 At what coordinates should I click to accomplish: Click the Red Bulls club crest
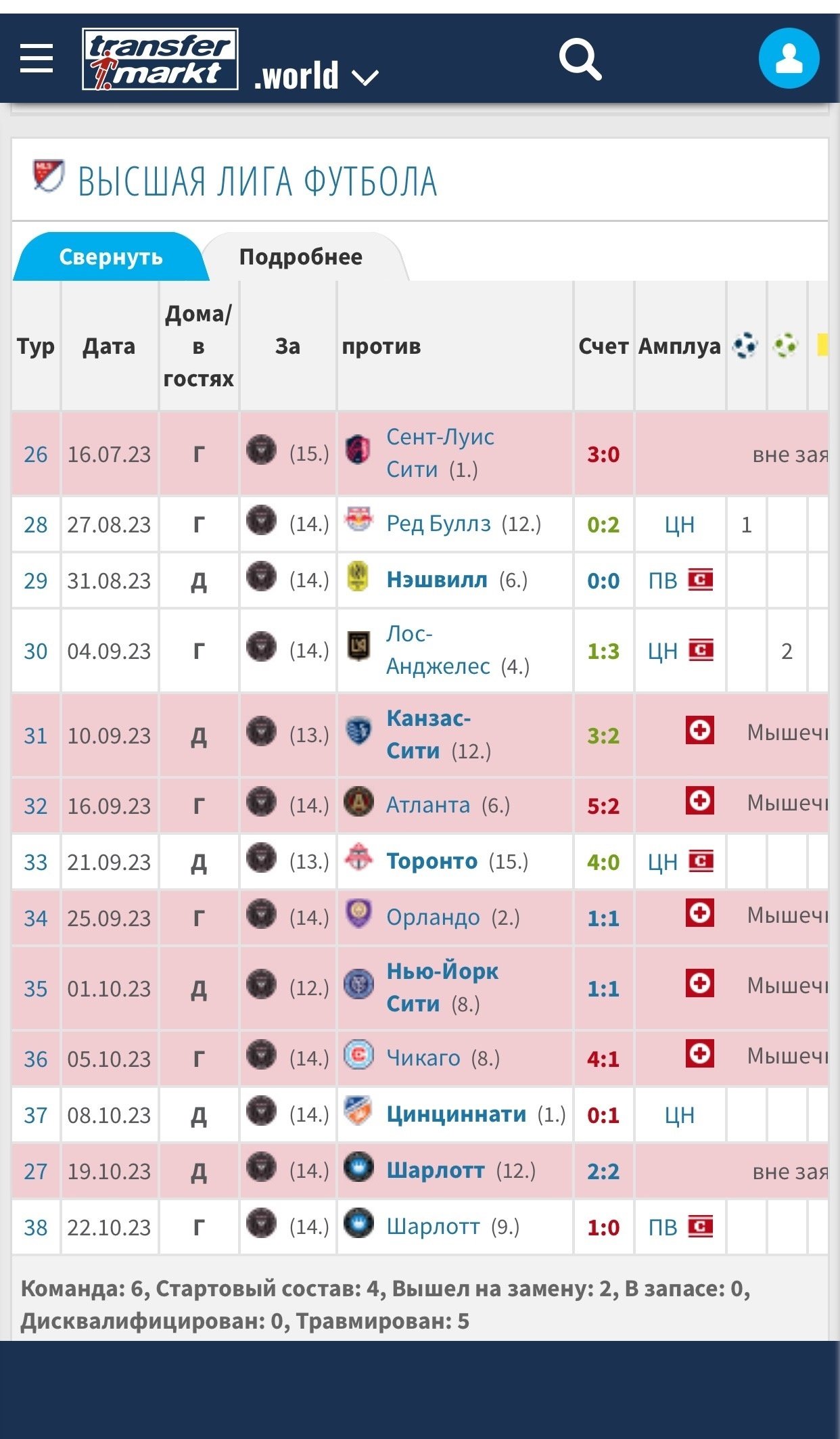pos(358,520)
